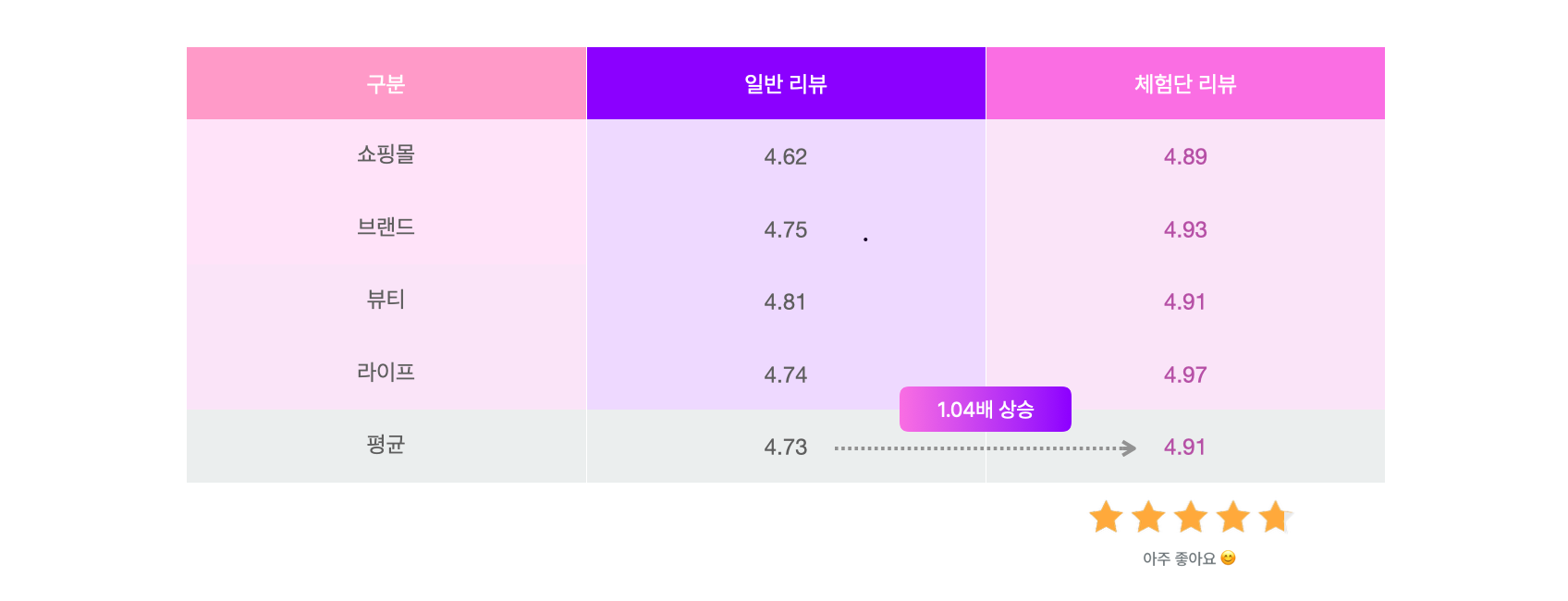1568x601 pixels.
Task: Select the 쇼핑몰 row label
Action: pos(386,154)
